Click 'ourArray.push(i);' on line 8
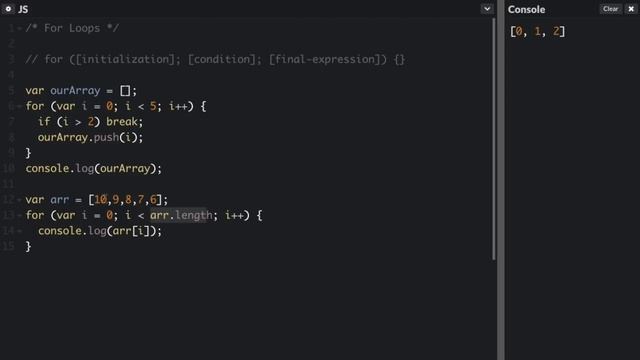This screenshot has width=640, height=360. [90, 138]
